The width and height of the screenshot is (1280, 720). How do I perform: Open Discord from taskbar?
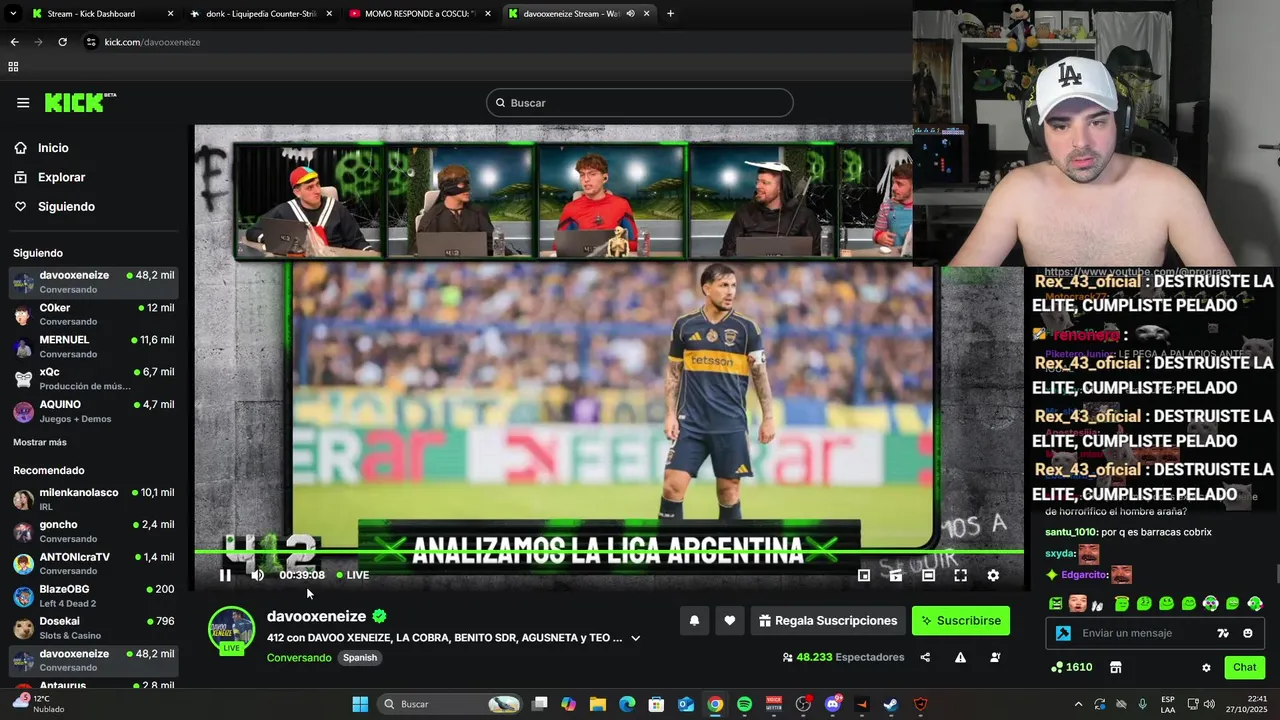point(833,704)
